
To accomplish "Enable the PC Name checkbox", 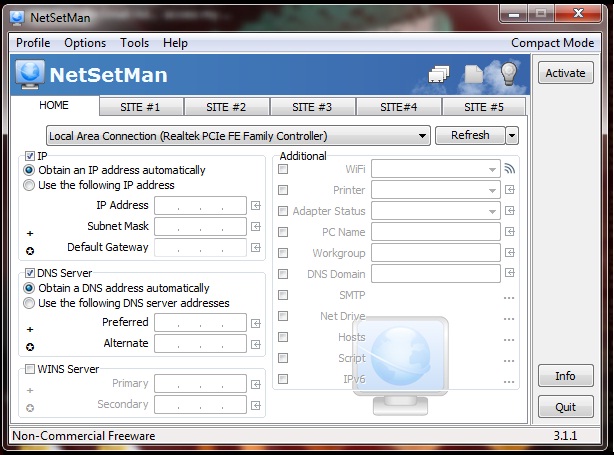I will [x=283, y=232].
